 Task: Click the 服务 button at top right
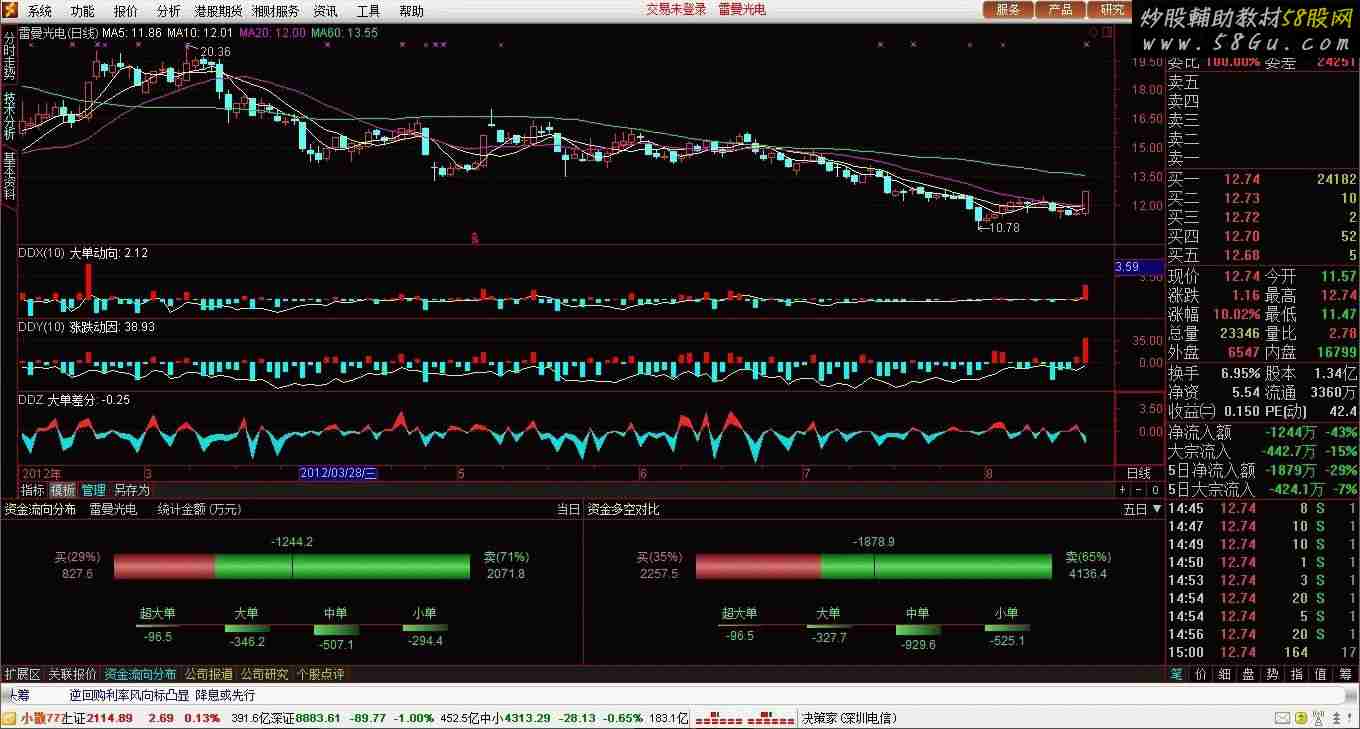[1008, 10]
